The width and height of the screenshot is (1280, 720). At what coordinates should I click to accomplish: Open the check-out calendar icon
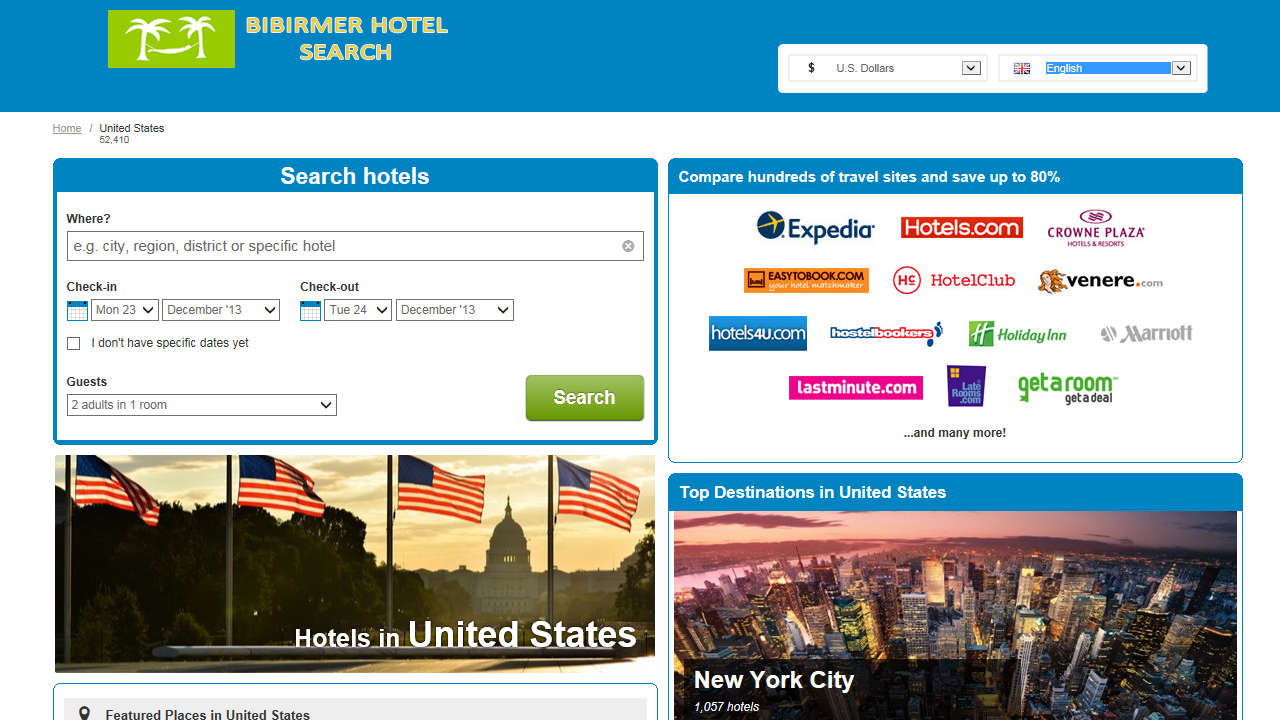pyautogui.click(x=310, y=311)
